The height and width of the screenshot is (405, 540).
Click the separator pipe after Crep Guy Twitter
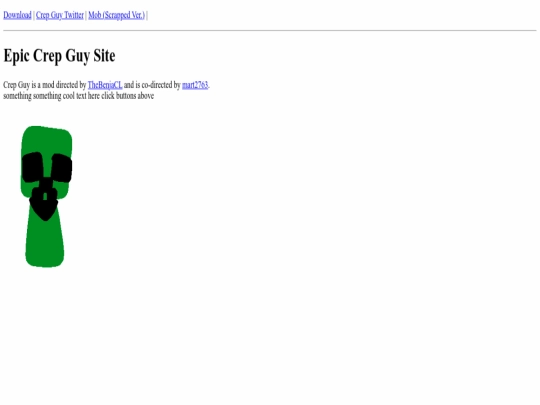point(86,15)
